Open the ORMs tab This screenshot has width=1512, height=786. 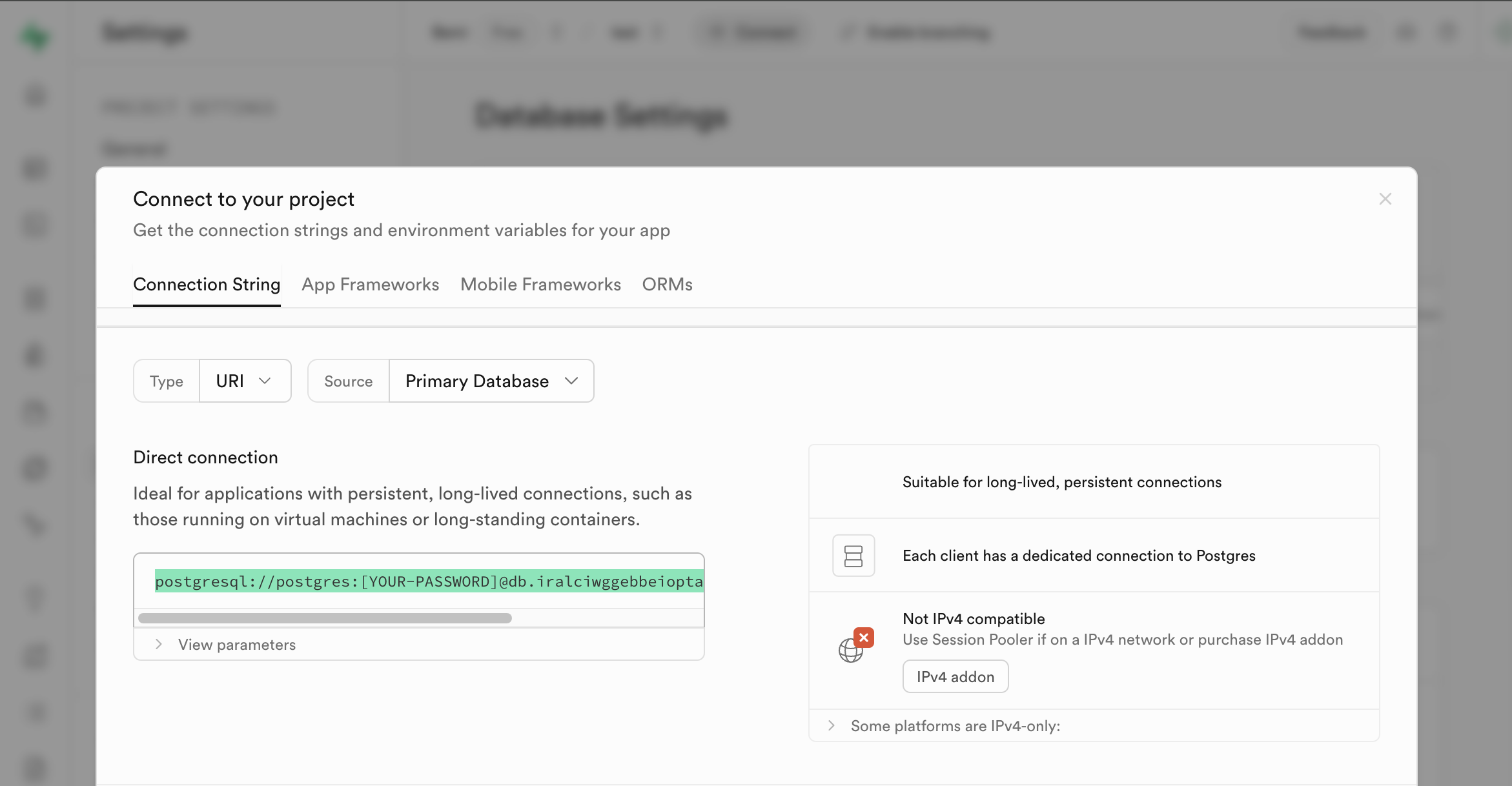tap(667, 285)
